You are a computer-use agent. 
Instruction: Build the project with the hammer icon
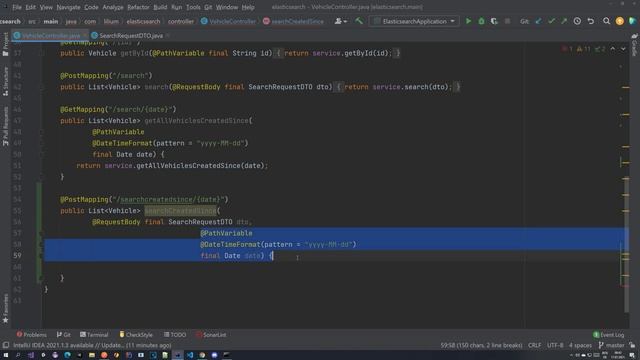[x=359, y=21]
